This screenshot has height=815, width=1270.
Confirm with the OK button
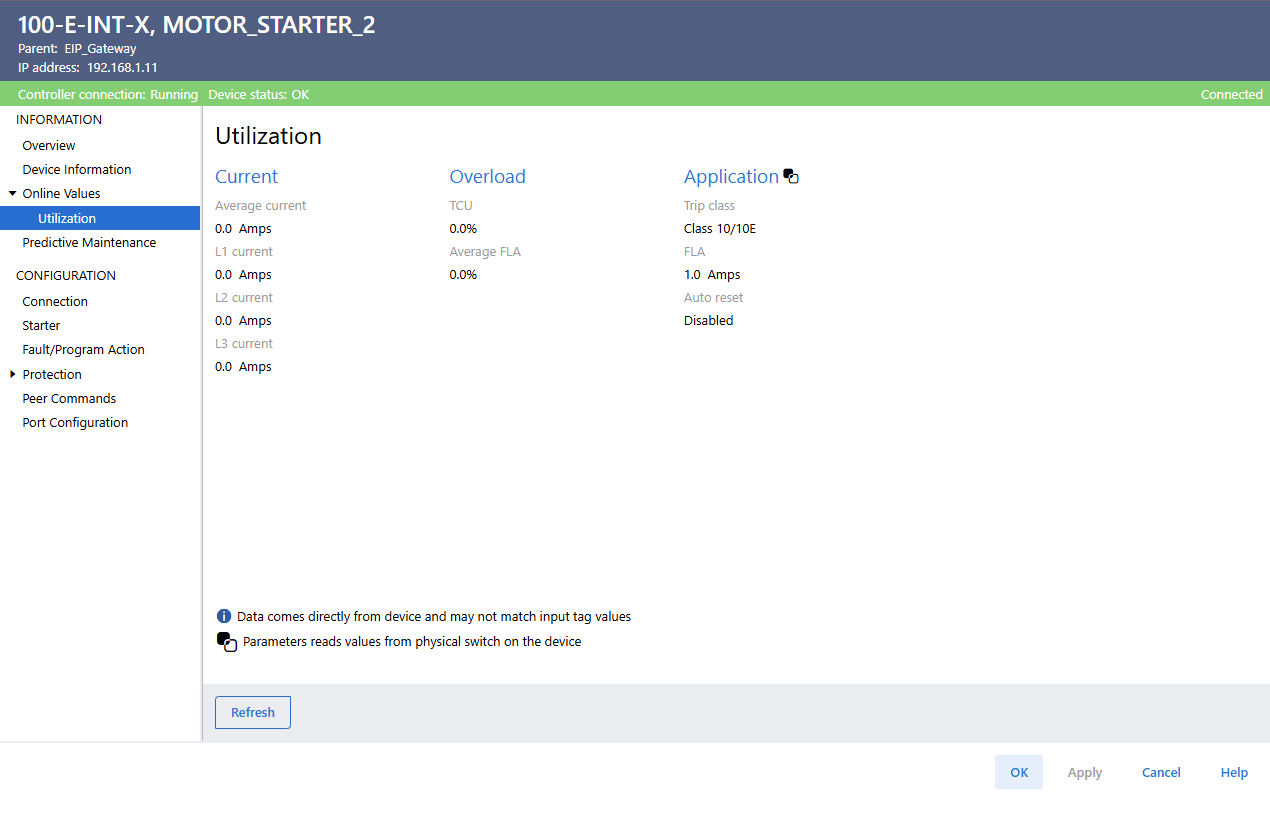point(1019,772)
